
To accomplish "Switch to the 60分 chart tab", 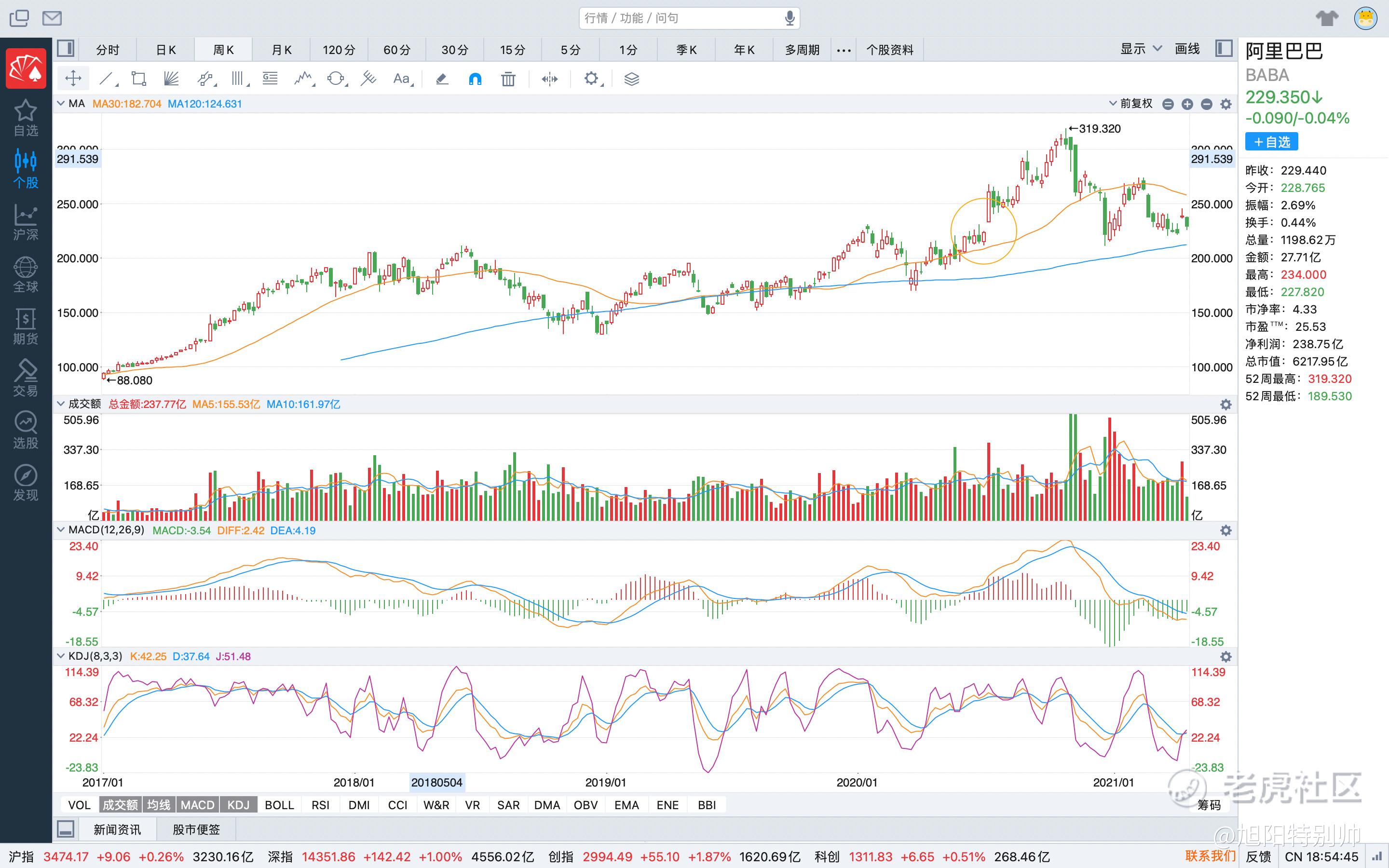I will (x=396, y=50).
